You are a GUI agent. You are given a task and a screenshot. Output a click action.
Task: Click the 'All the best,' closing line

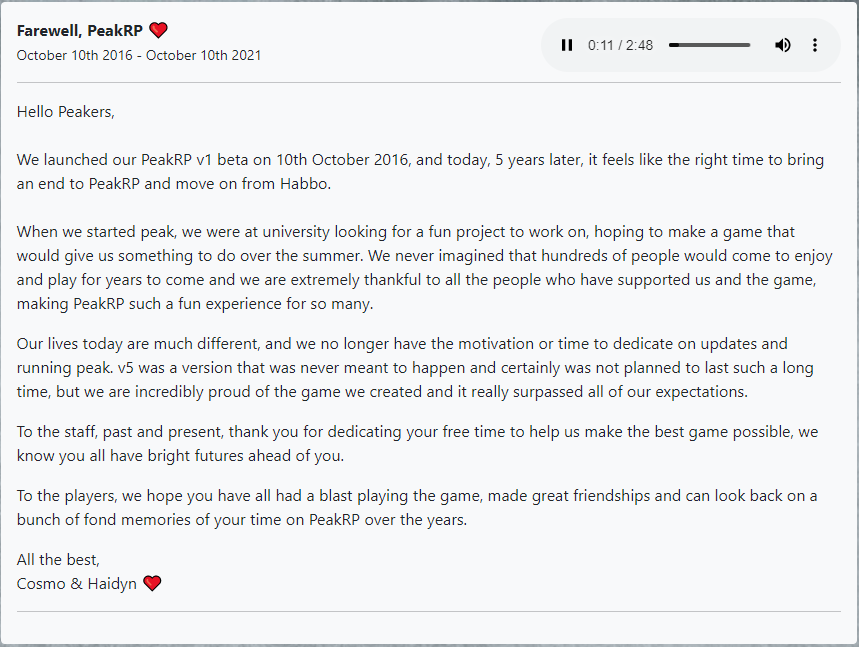coord(58,560)
